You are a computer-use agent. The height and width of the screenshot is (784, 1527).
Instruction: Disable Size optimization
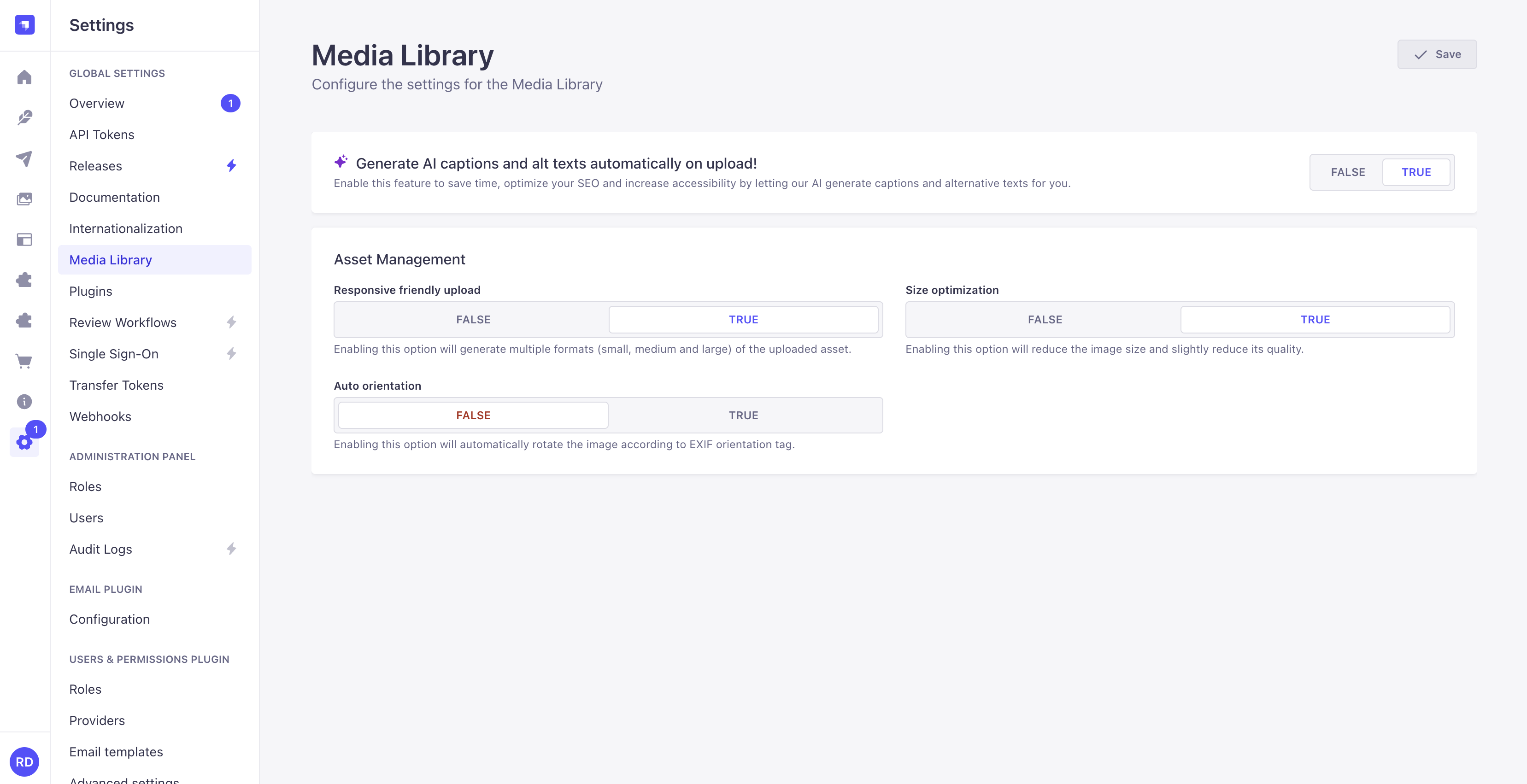[x=1045, y=319]
